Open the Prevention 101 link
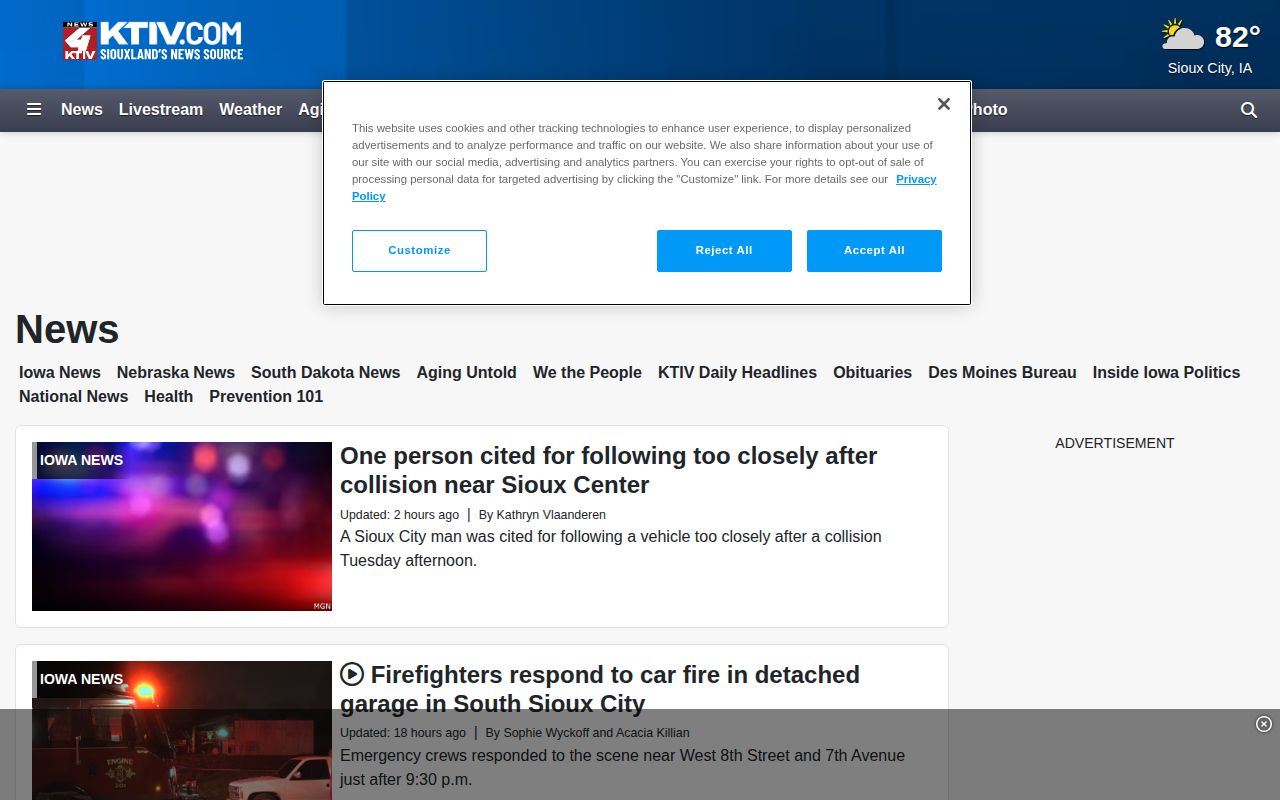Viewport: 1280px width, 800px height. pos(266,396)
